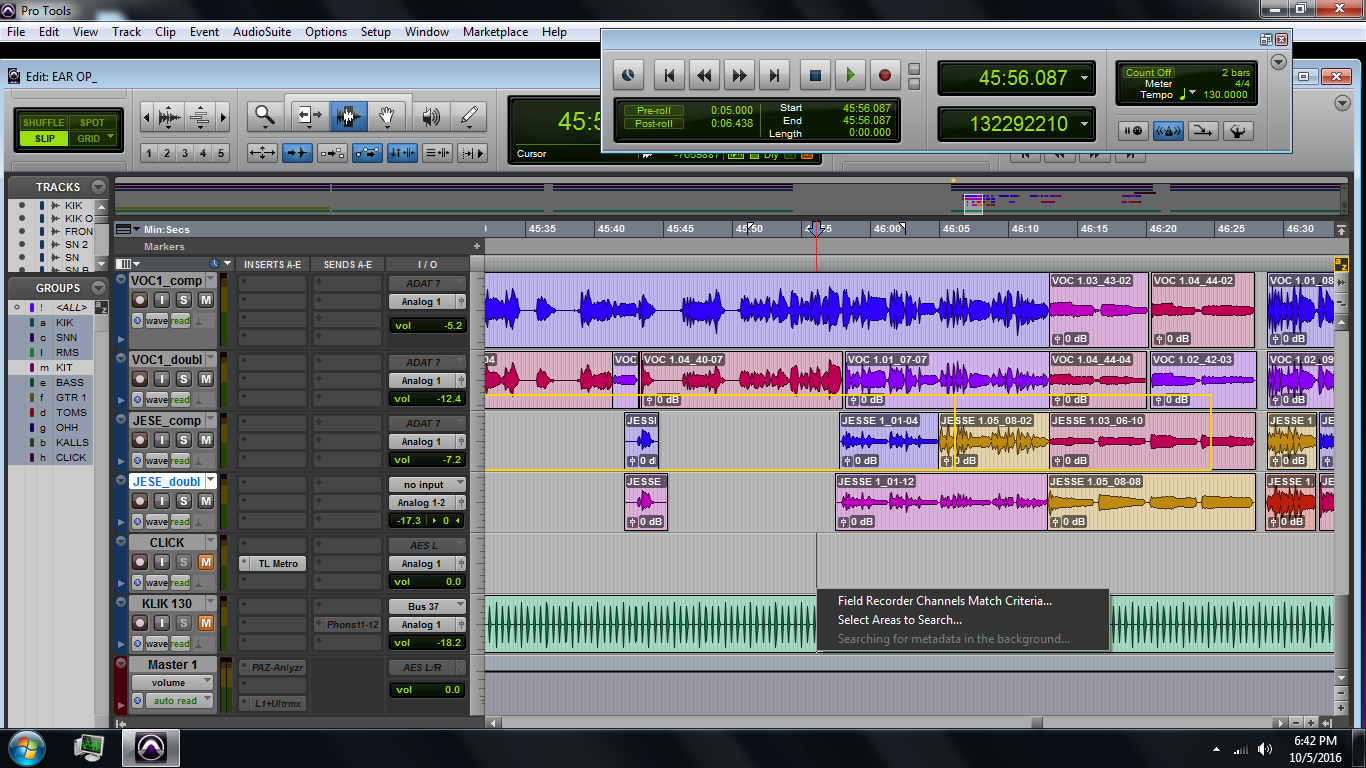Toggle Link Track and Edit Selection
1366x768 pixels.
(x=437, y=153)
